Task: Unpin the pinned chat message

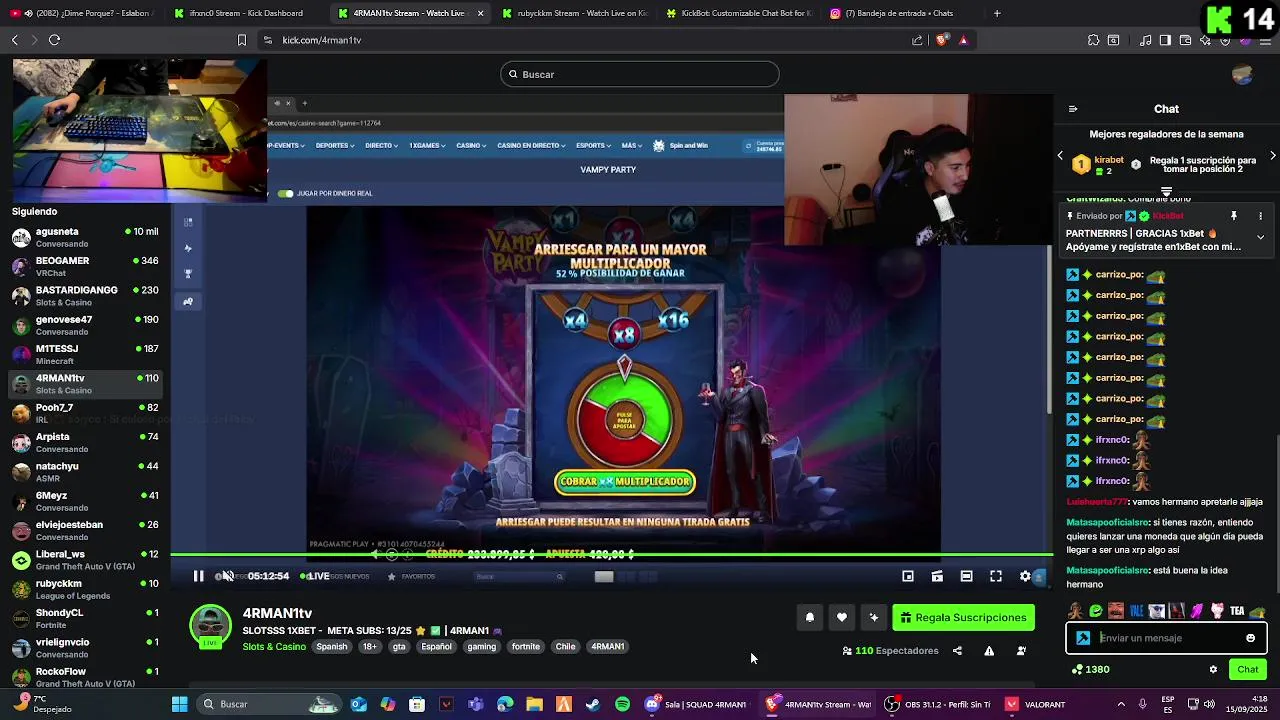Action: (1234, 216)
